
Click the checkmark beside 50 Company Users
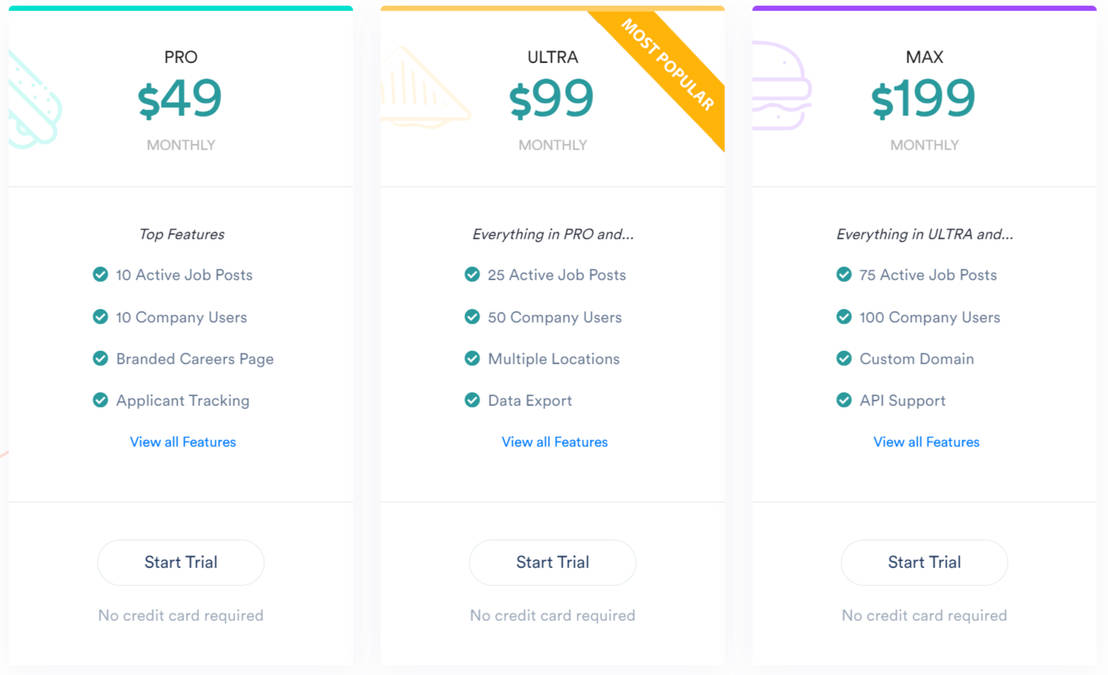coord(472,316)
